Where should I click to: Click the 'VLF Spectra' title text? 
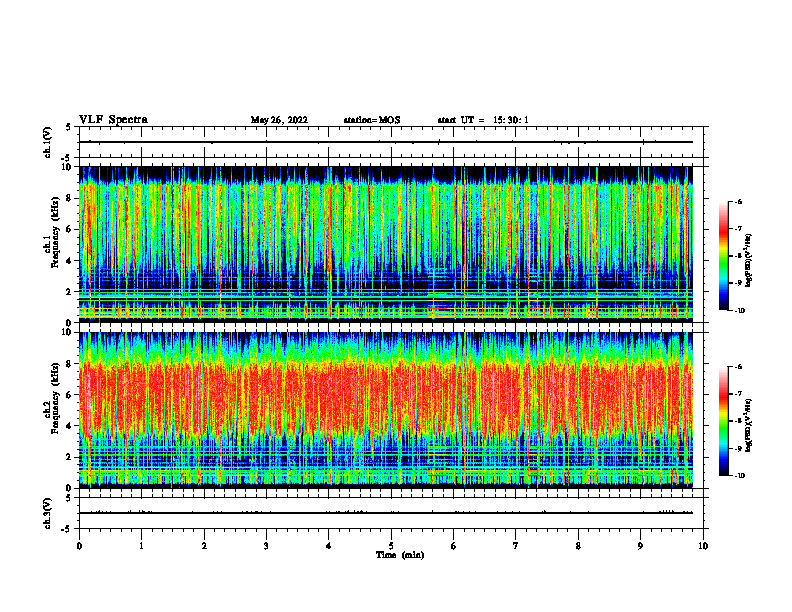[x=114, y=120]
